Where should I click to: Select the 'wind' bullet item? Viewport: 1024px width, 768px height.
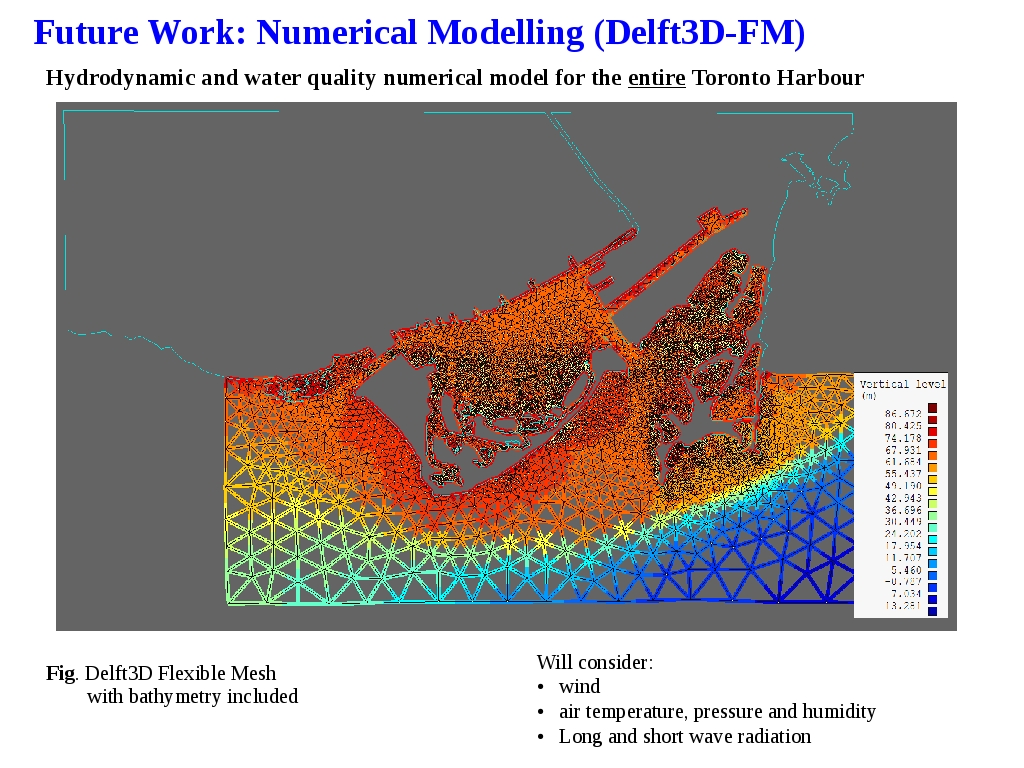579,686
